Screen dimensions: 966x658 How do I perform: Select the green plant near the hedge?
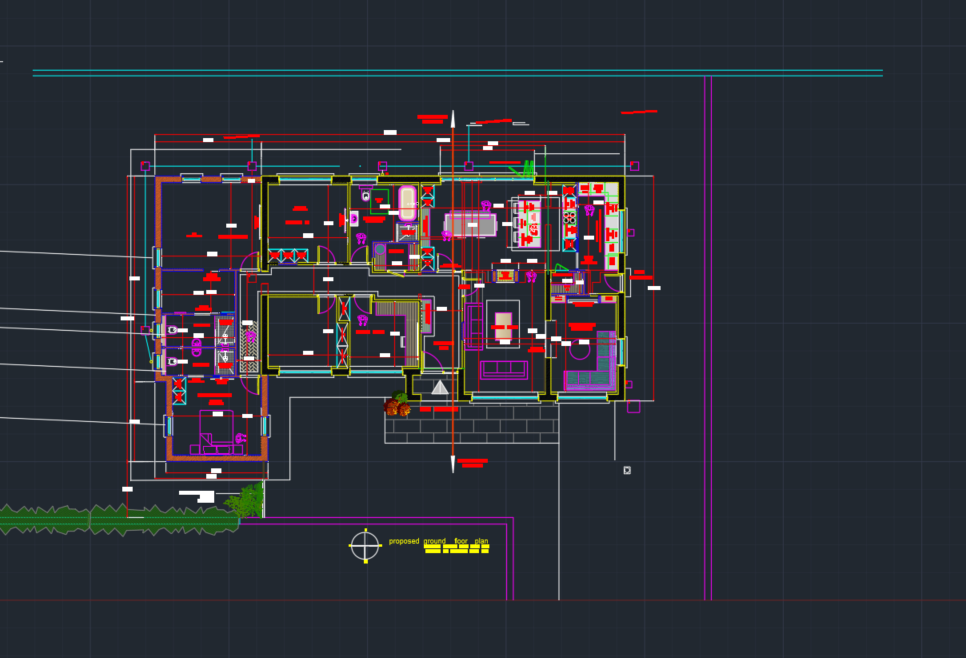[x=246, y=500]
